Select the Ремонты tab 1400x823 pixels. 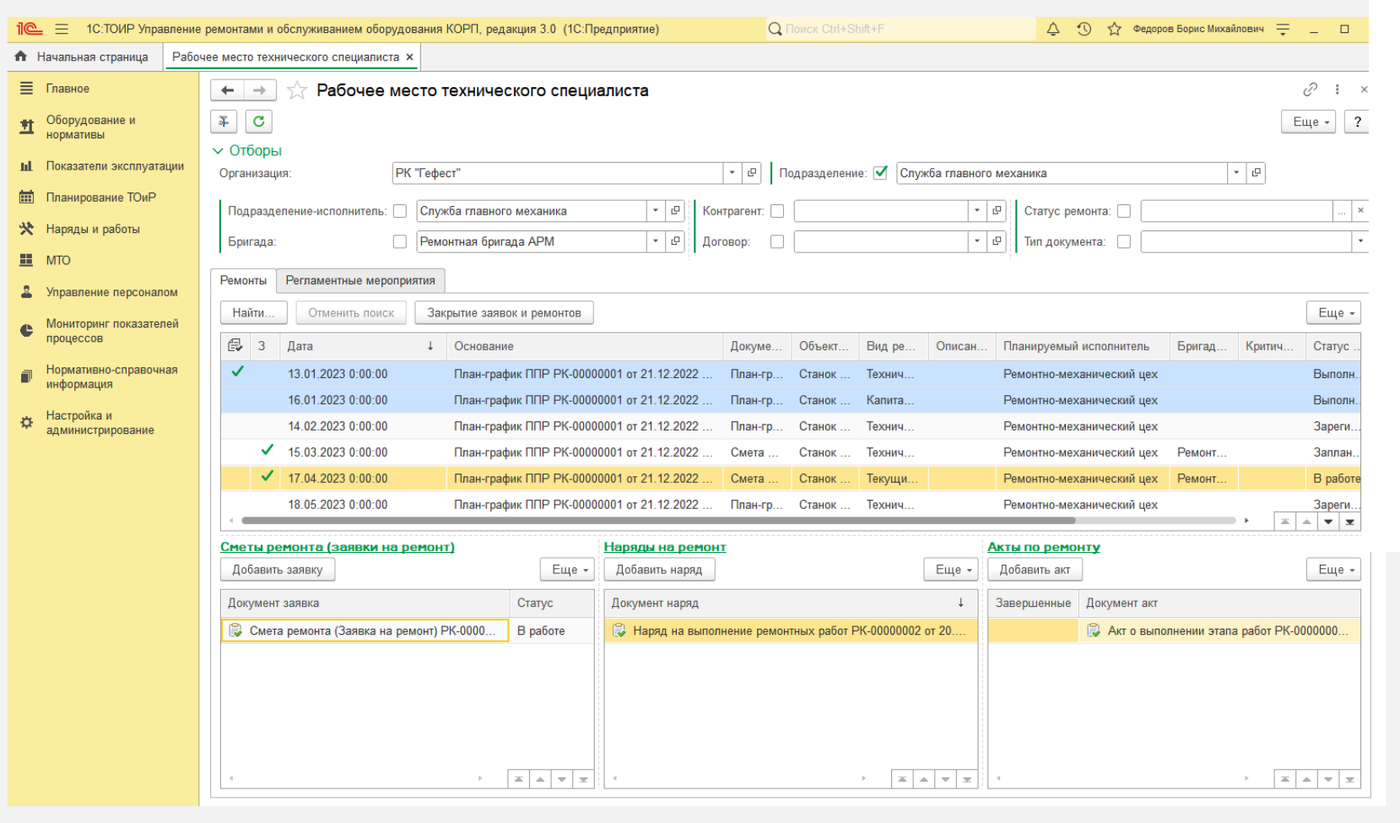(x=244, y=281)
